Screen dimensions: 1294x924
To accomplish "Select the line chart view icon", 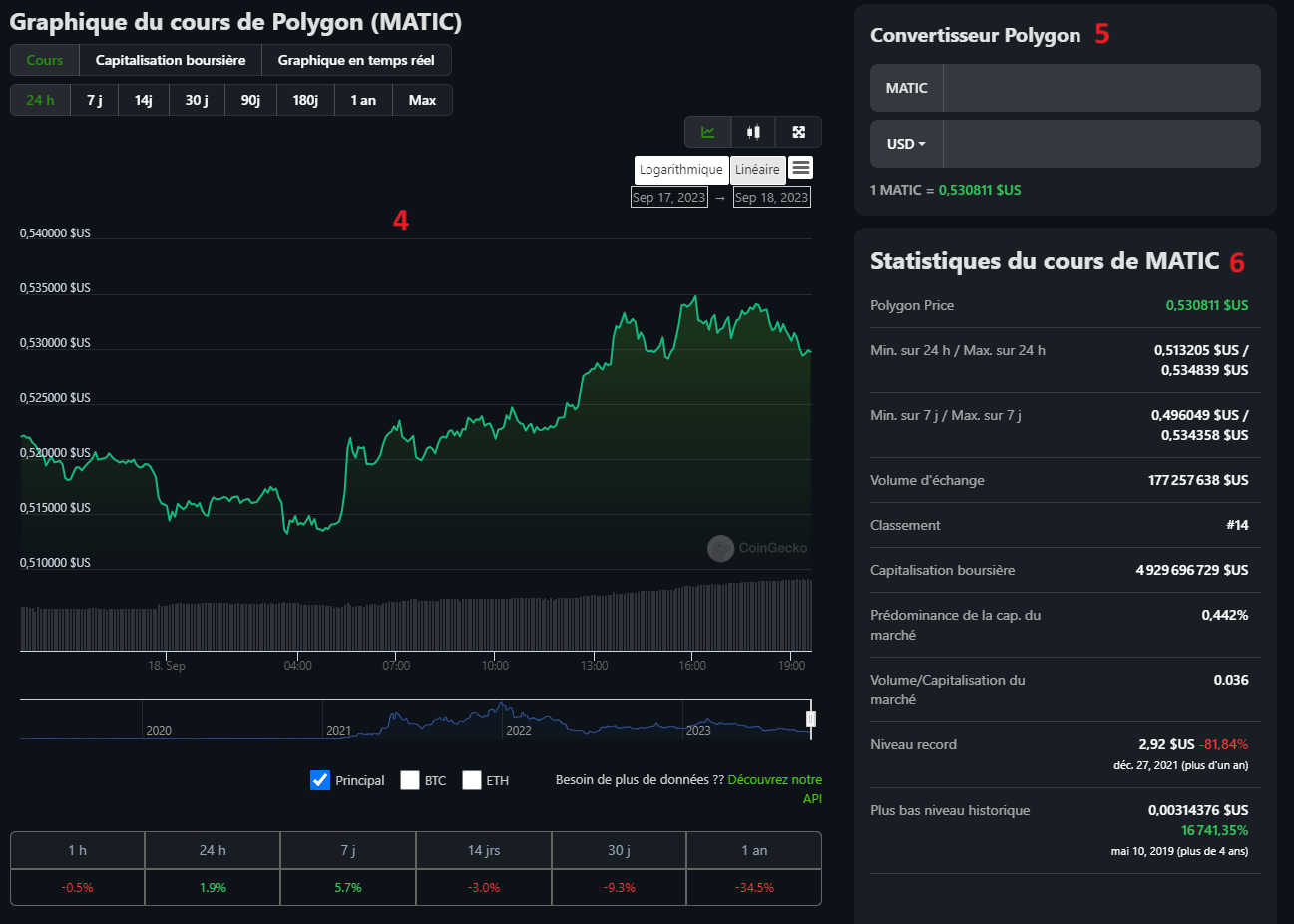I will tap(708, 132).
